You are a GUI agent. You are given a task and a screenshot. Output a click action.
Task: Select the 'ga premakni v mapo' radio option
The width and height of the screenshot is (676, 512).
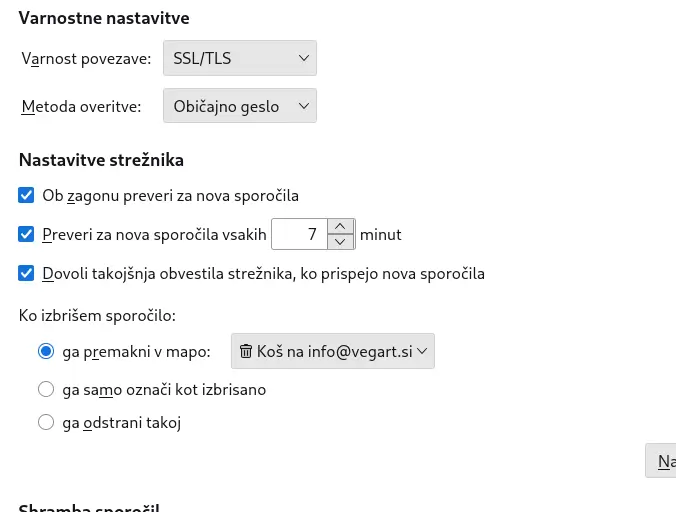[x=46, y=351]
